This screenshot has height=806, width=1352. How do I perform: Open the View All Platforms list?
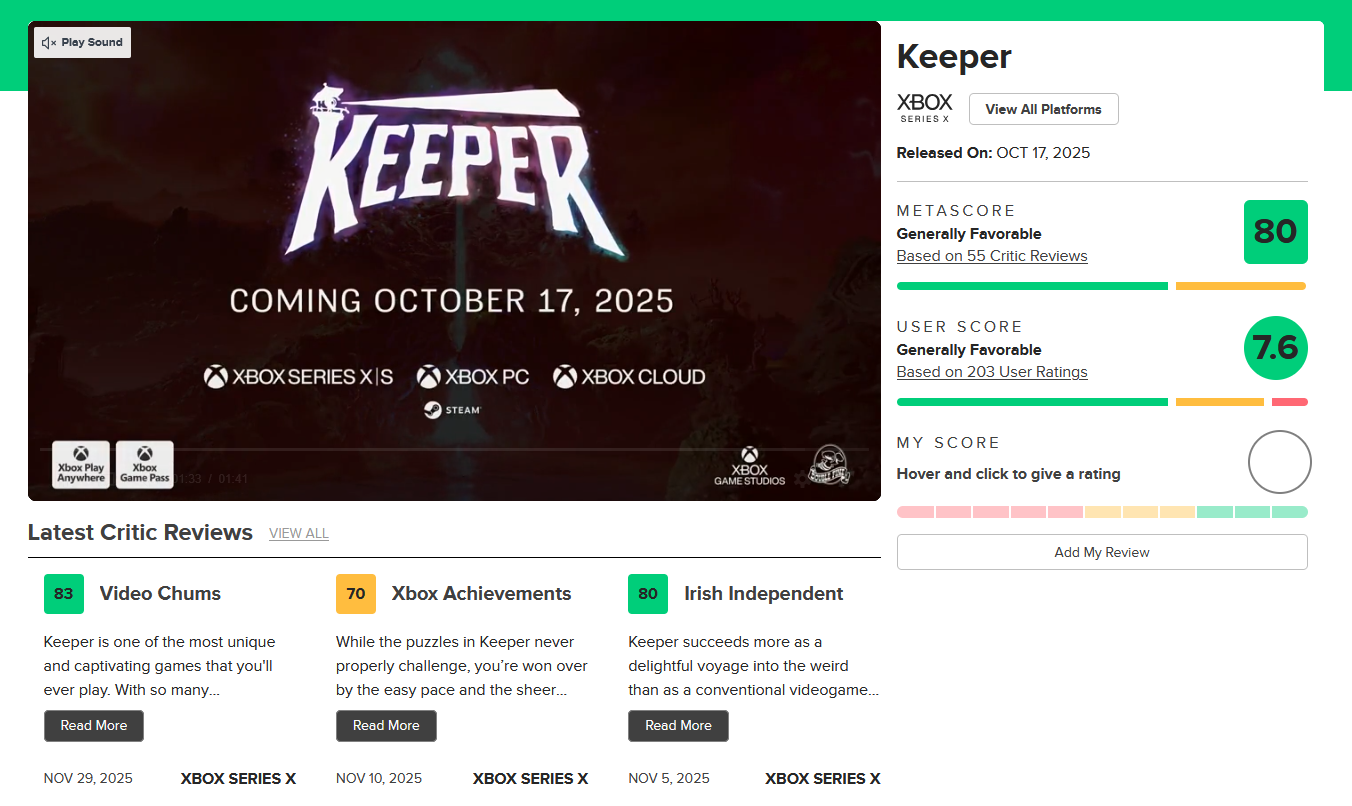(1043, 109)
